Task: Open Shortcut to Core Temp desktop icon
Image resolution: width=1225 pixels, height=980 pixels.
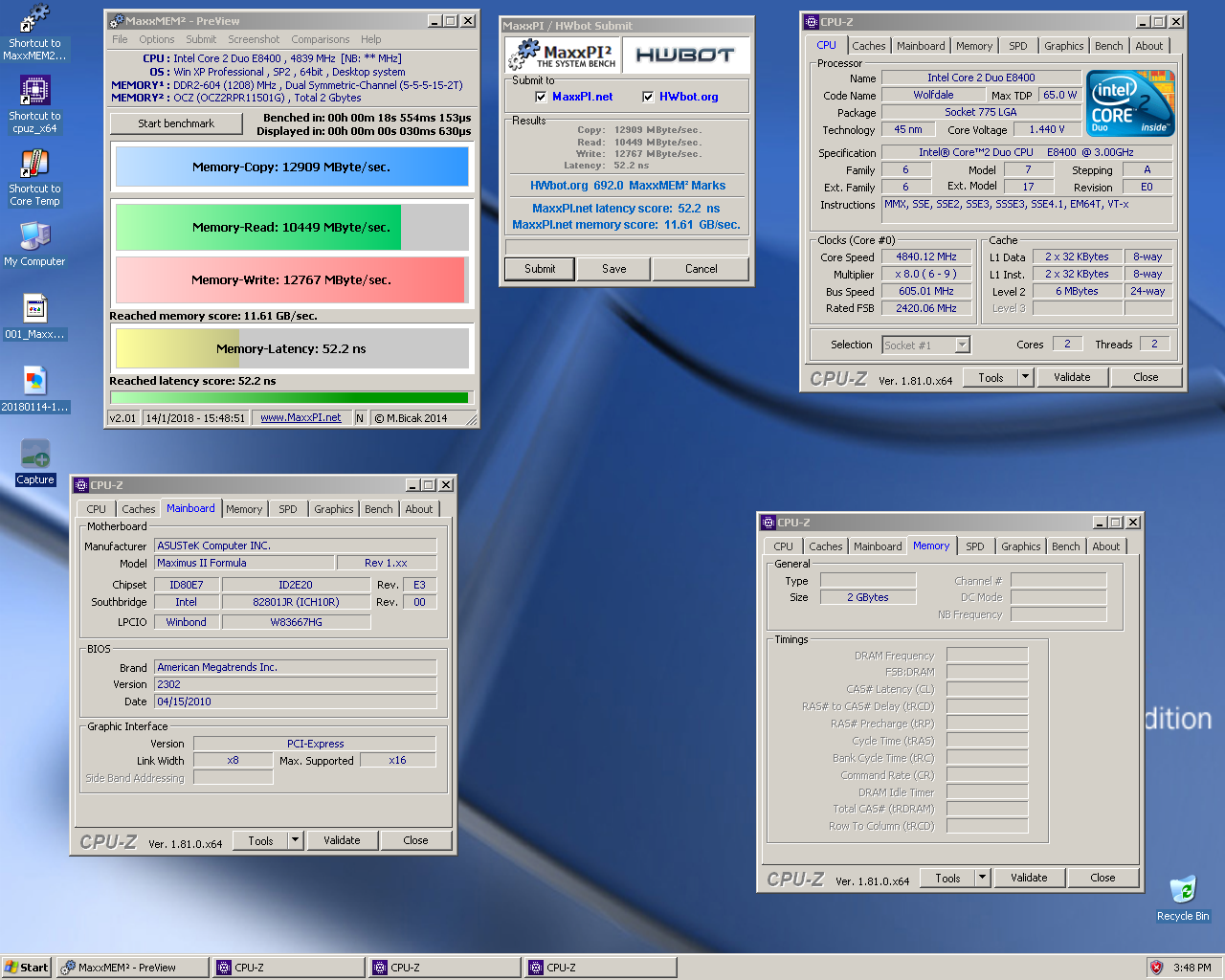Action: [x=34, y=178]
